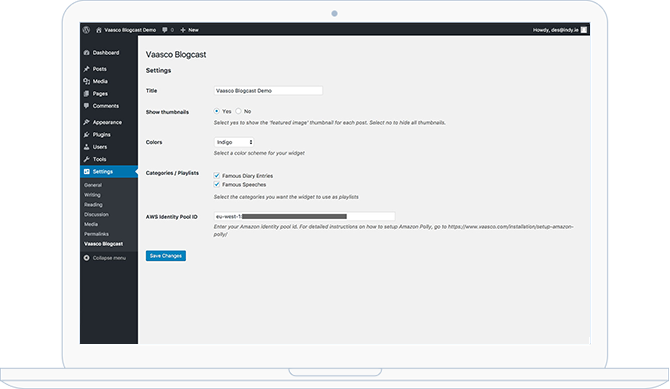The width and height of the screenshot is (670, 389).
Task: Click the Collapse menu link
Action: tap(109, 258)
